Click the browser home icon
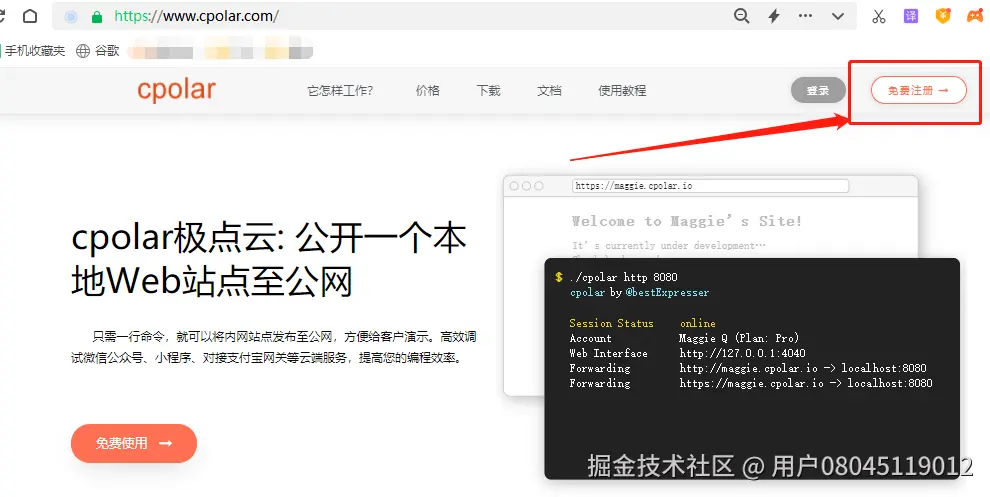The height and width of the screenshot is (497, 990). click(30, 16)
